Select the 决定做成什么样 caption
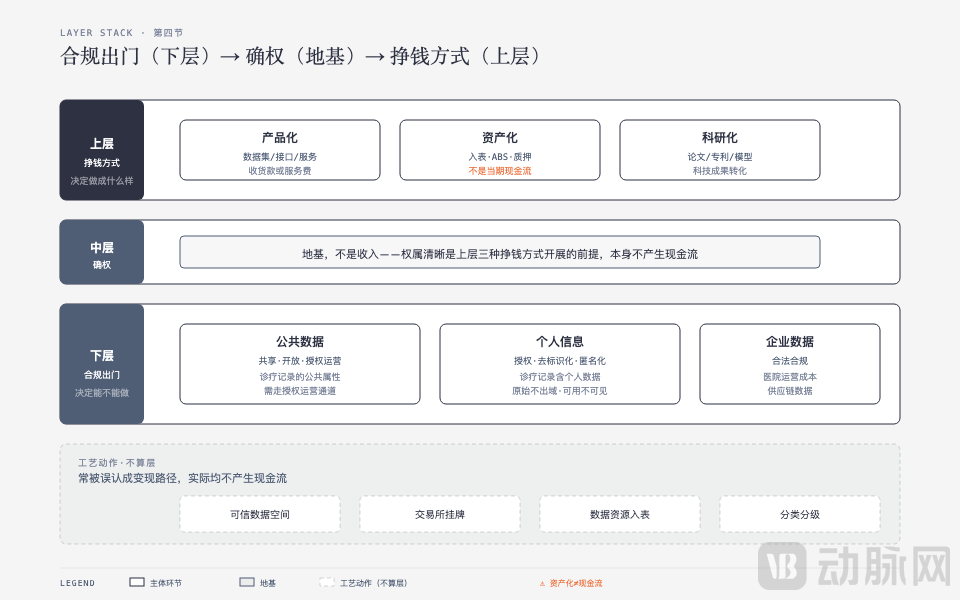Viewport: 960px width, 600px height. point(102,181)
